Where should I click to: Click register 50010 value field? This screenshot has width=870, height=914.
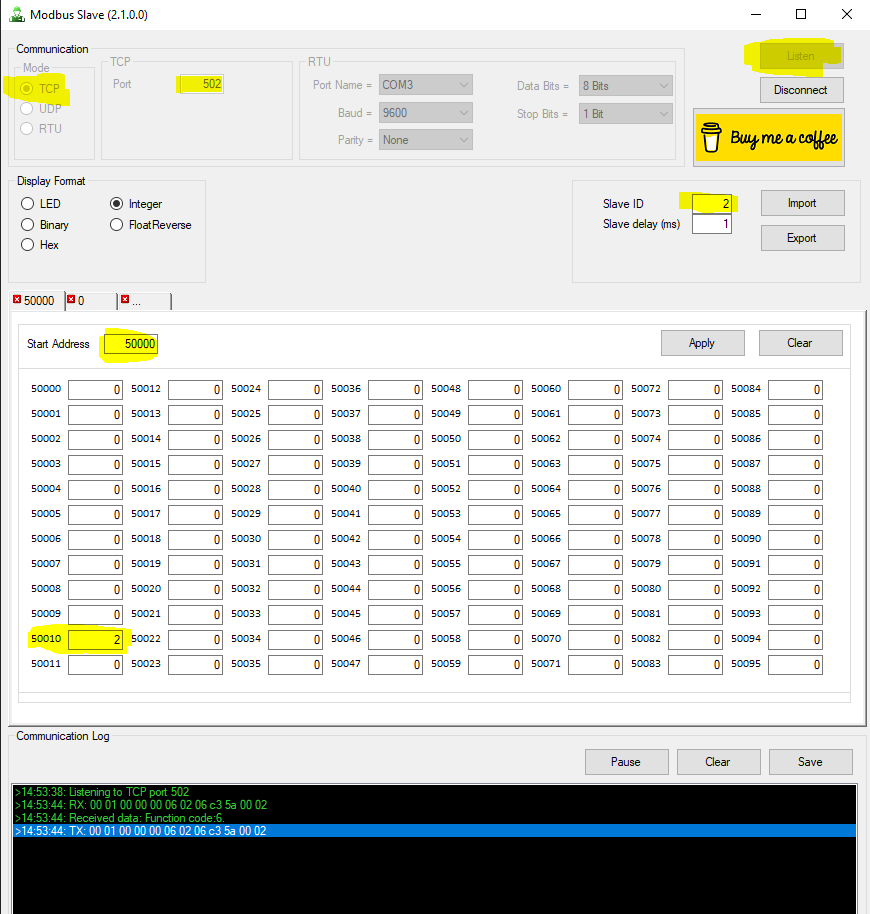(95, 639)
